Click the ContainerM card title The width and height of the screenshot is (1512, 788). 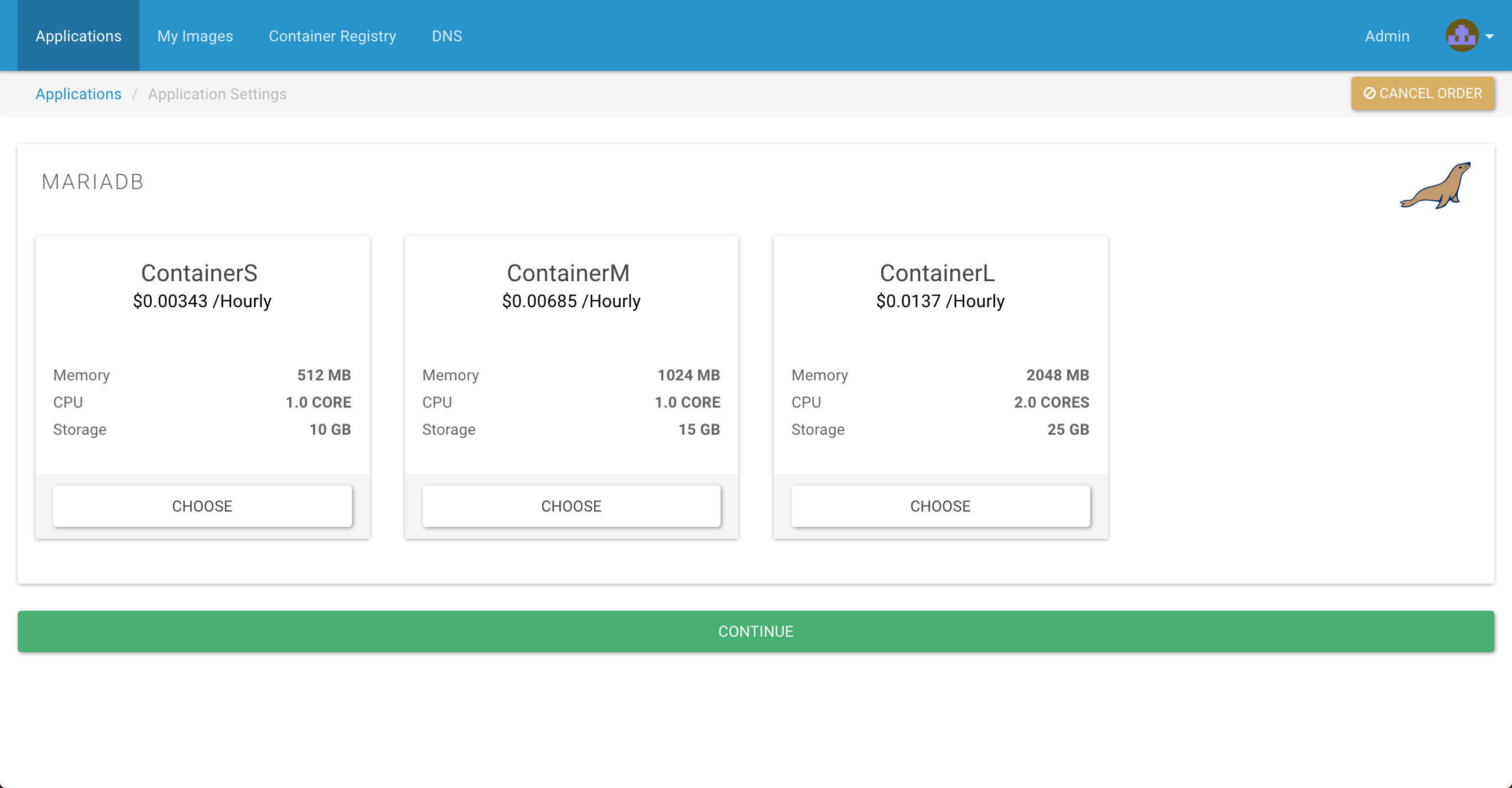click(568, 273)
